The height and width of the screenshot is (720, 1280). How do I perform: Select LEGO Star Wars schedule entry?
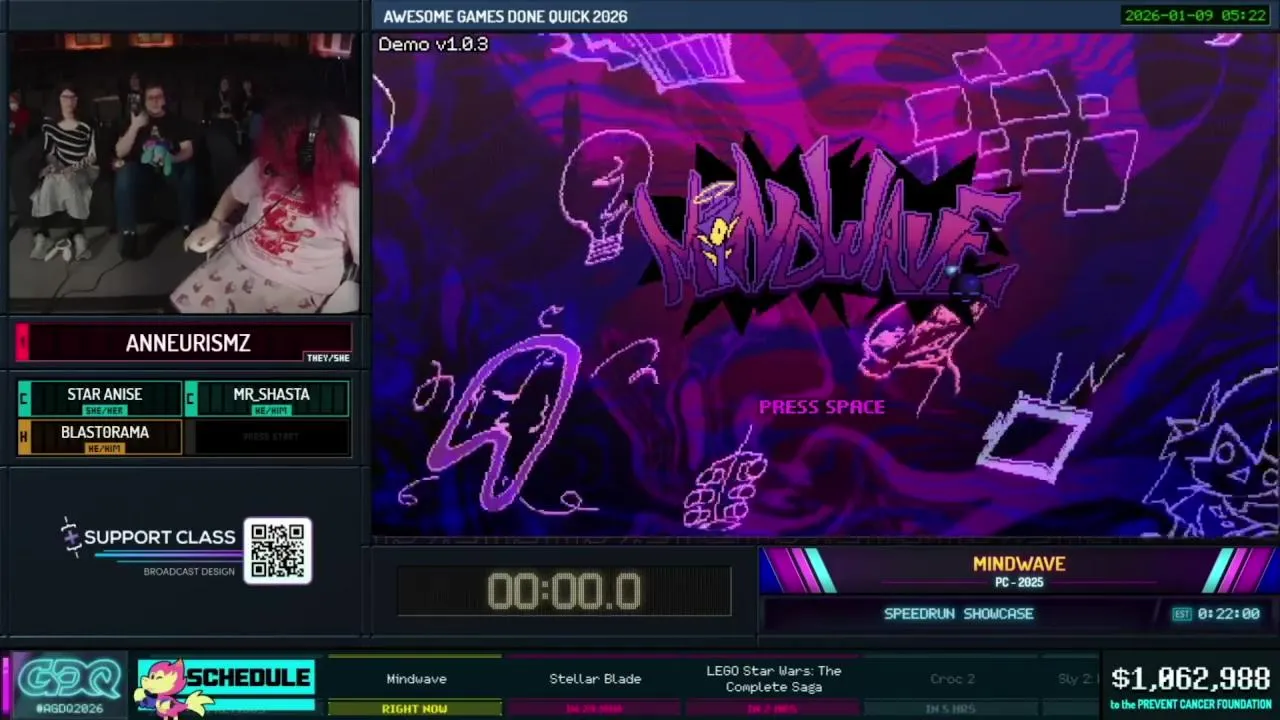pos(774,679)
